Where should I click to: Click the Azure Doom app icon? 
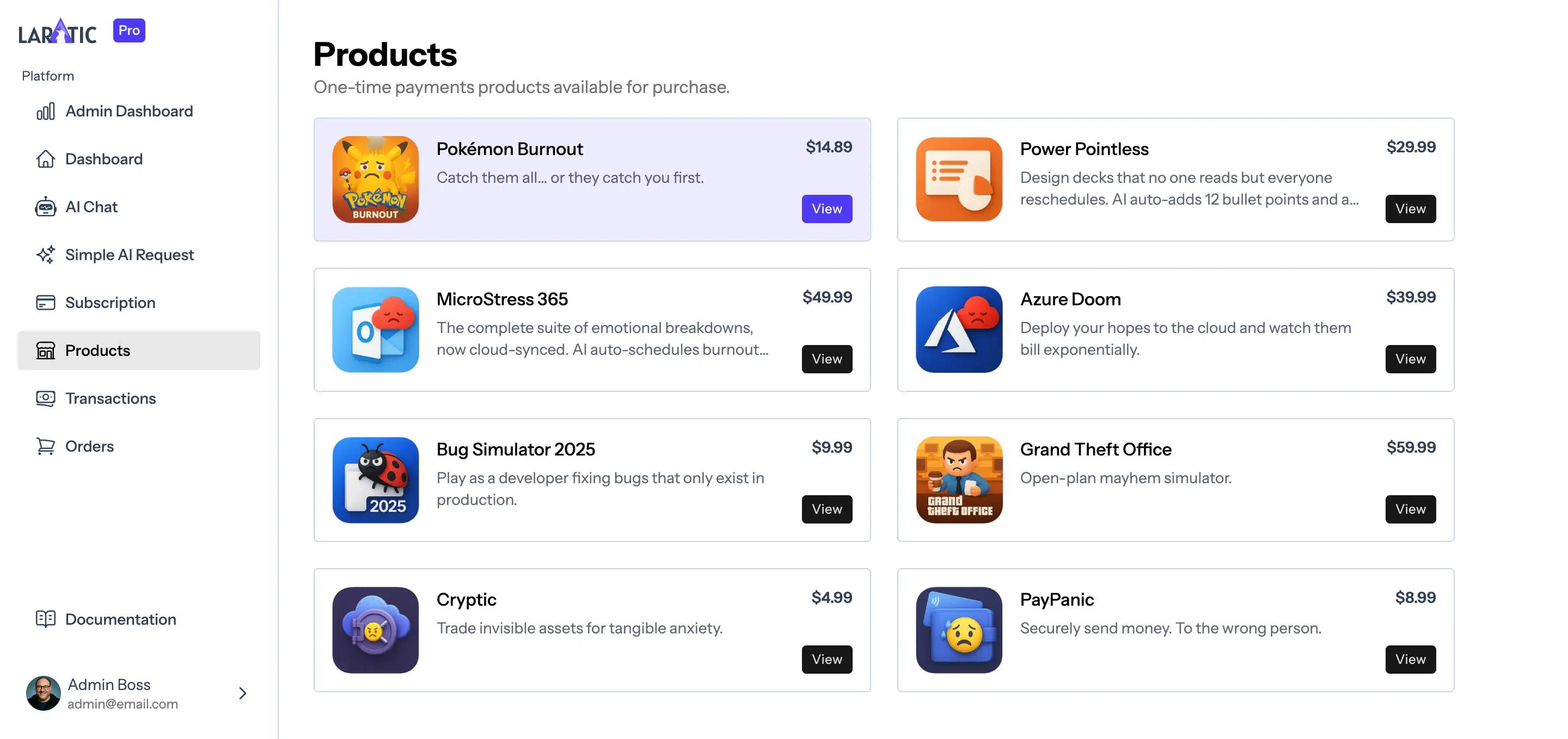coord(958,329)
